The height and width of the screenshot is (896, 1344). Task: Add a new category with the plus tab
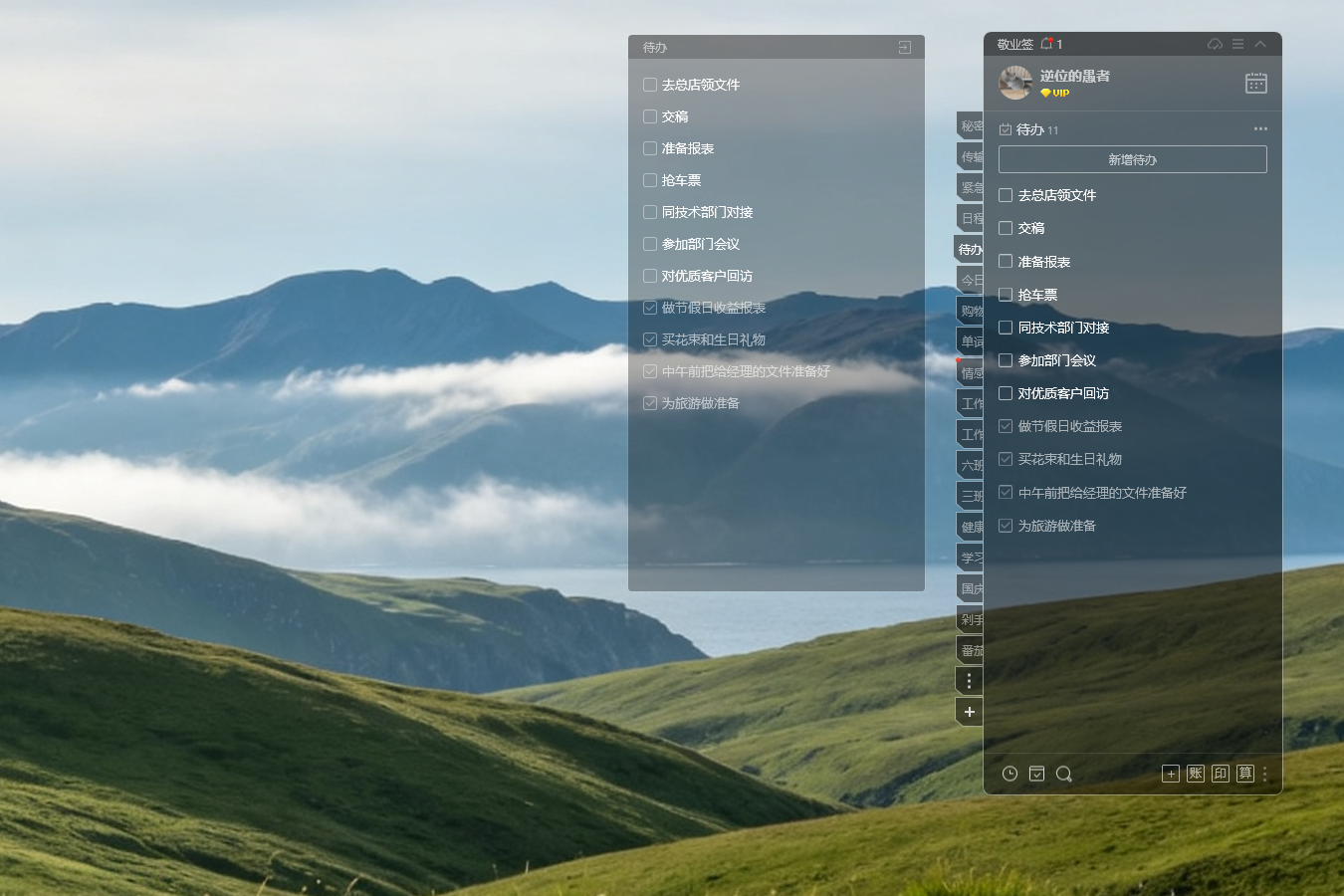[x=970, y=712]
